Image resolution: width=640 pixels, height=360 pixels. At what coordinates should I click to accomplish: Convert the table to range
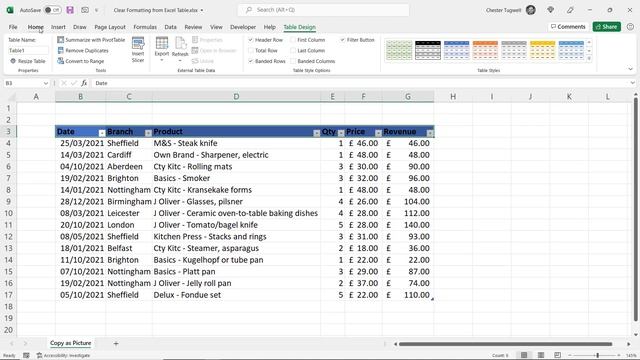(81, 61)
